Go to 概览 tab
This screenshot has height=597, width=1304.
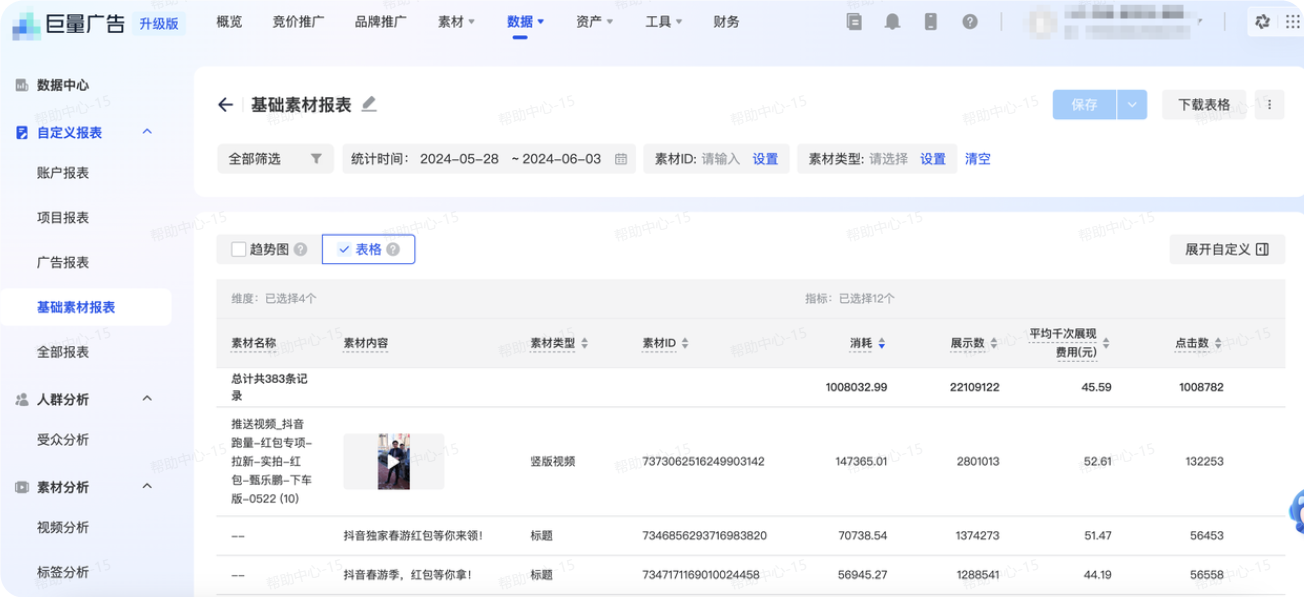(229, 22)
